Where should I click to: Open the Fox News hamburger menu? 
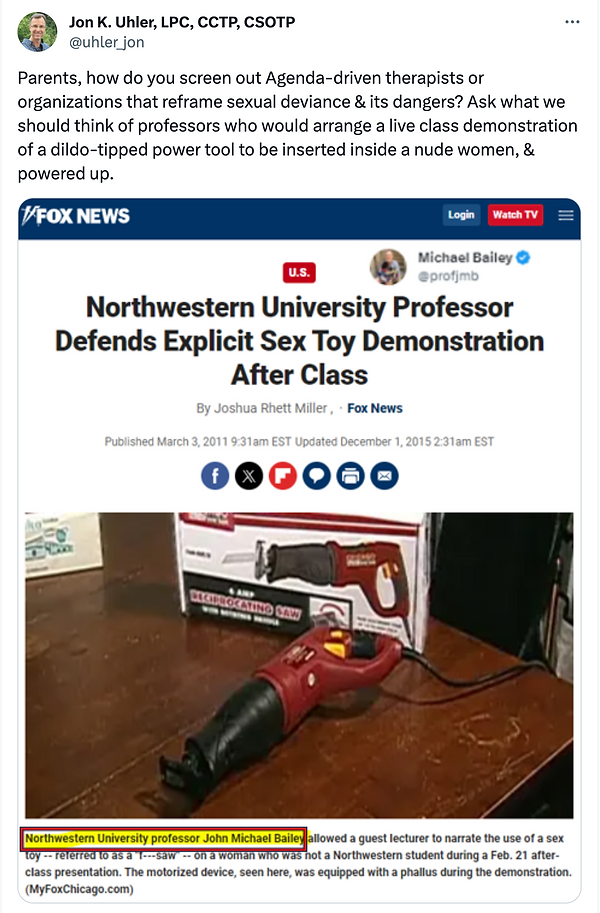pos(566,215)
